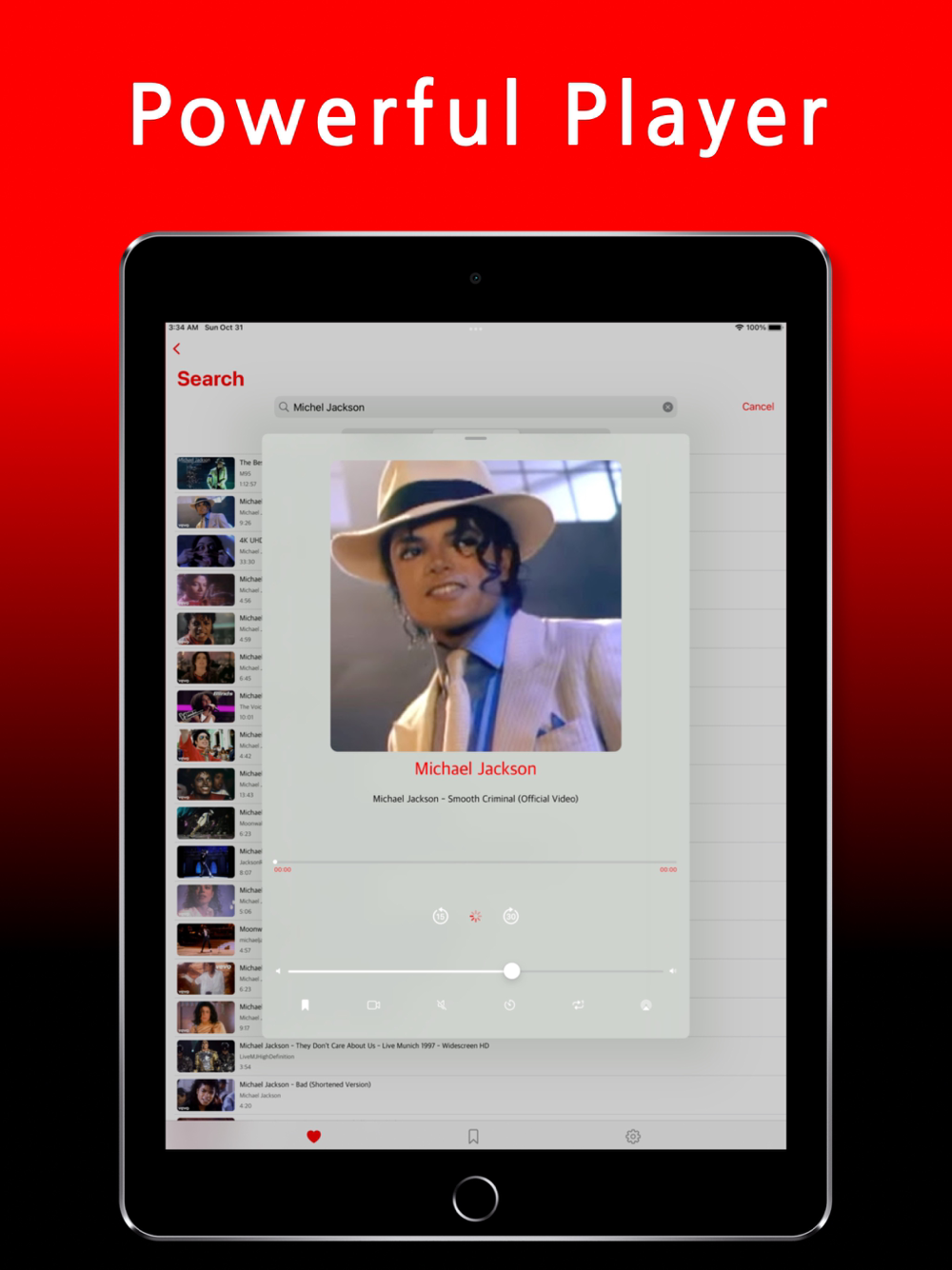
Task: Open the 9:17 video result thumbnail
Action: tap(206, 1018)
